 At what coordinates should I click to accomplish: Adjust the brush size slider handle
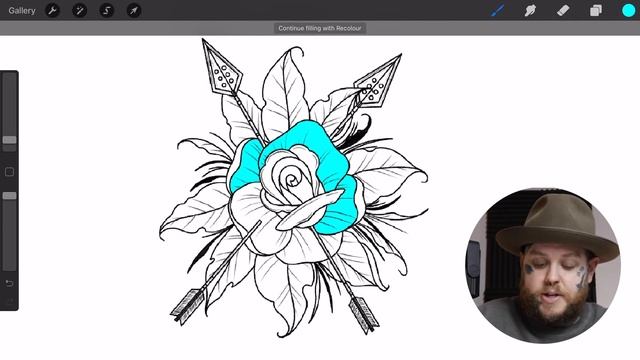(x=9, y=140)
